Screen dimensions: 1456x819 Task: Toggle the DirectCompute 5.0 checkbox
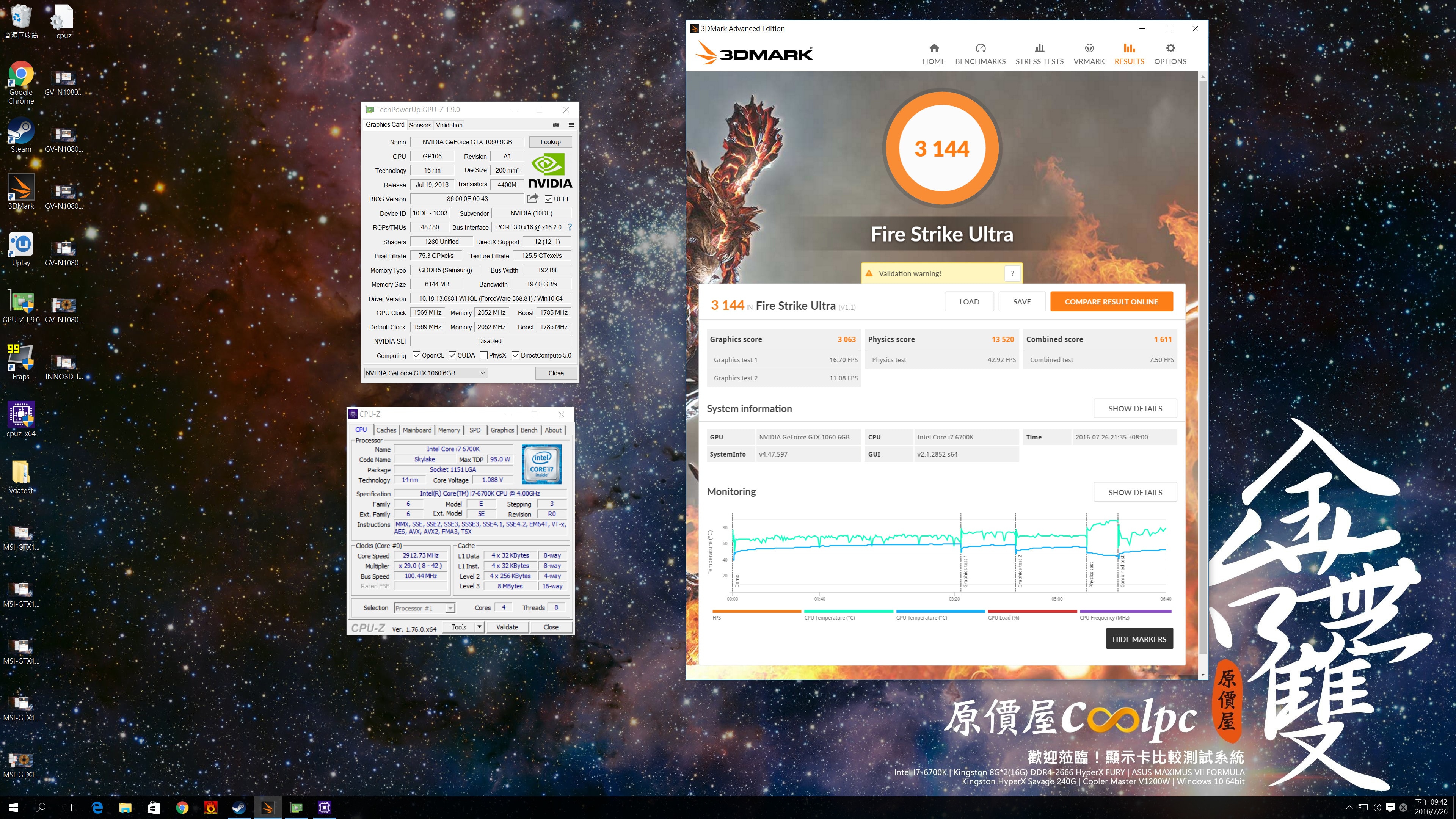[516, 356]
